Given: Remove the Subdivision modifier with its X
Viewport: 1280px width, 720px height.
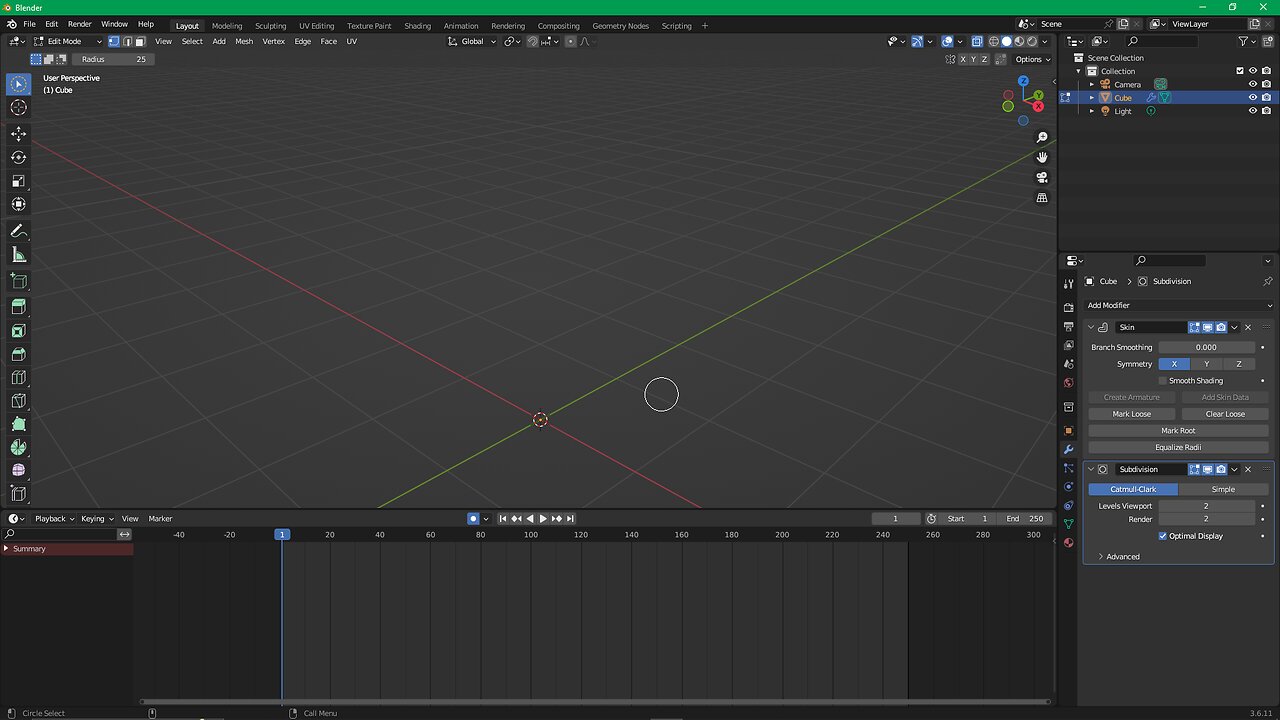Looking at the screenshot, I should (1248, 469).
